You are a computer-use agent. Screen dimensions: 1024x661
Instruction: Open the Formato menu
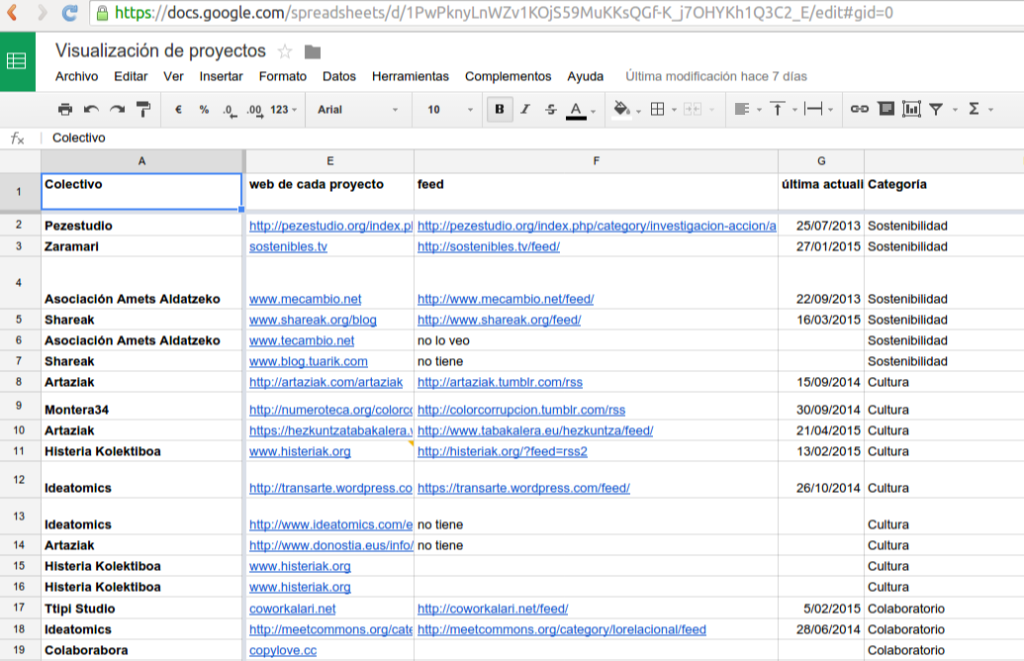(283, 76)
